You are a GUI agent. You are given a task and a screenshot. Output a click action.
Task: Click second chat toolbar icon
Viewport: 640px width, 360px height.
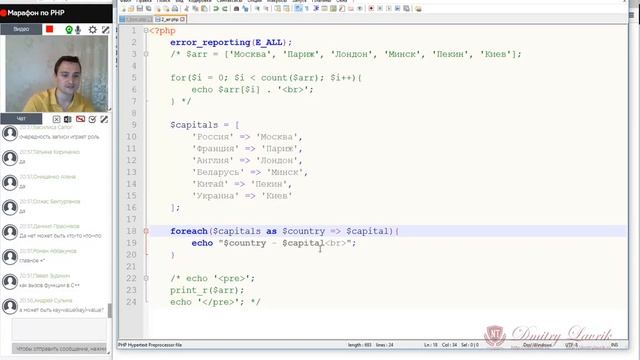click(x=68, y=119)
